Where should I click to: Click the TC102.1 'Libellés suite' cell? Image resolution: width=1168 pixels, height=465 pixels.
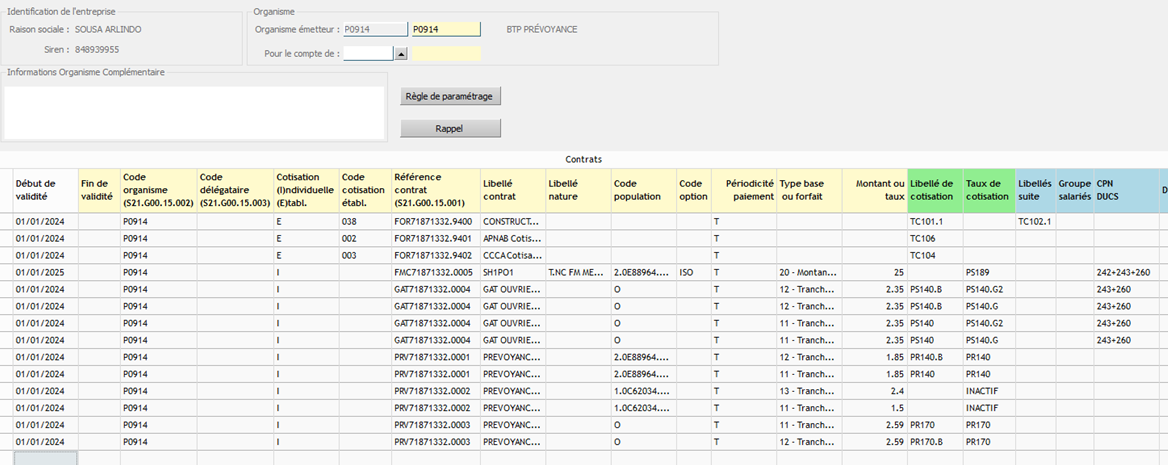(x=1036, y=222)
